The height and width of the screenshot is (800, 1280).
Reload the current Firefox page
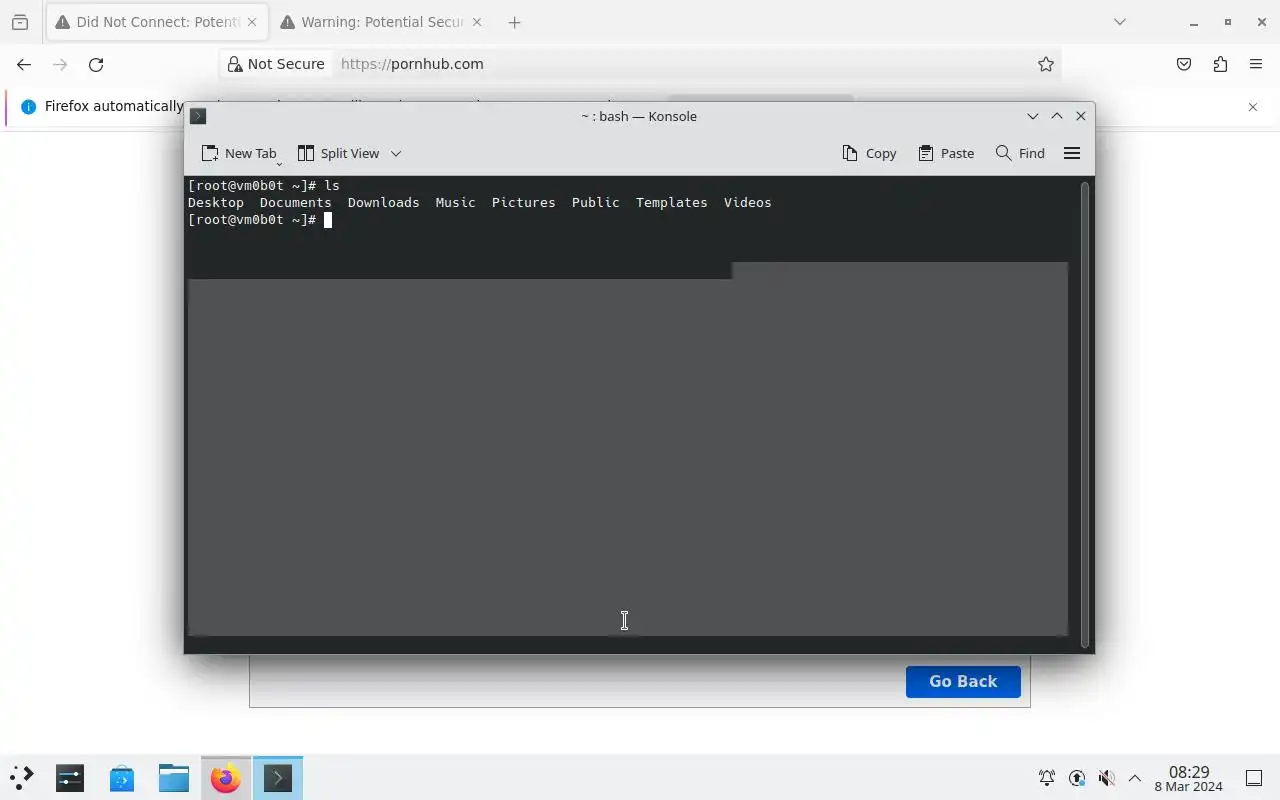[x=96, y=64]
